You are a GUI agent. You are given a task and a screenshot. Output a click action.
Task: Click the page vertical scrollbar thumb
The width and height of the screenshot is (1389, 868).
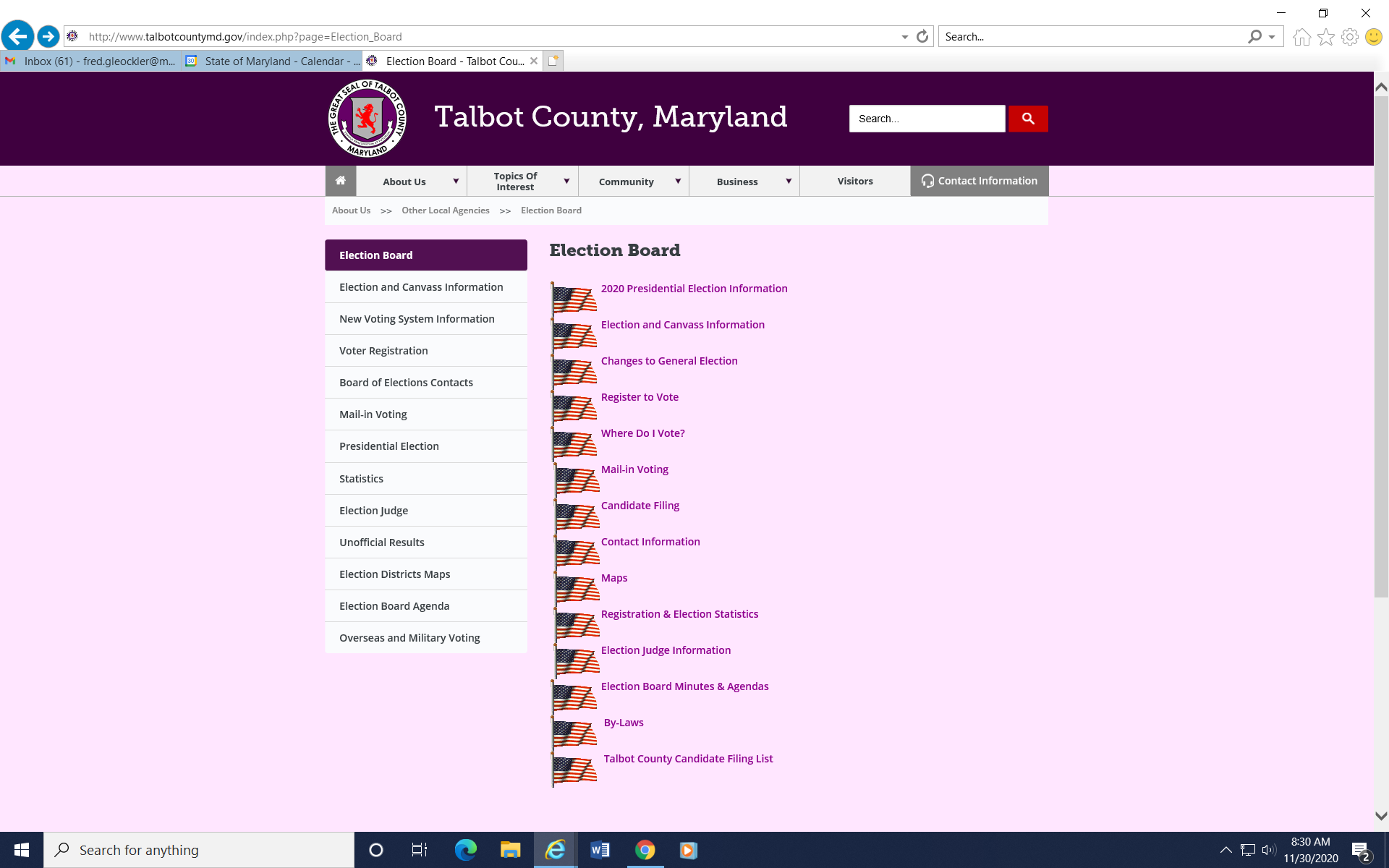pyautogui.click(x=1381, y=347)
